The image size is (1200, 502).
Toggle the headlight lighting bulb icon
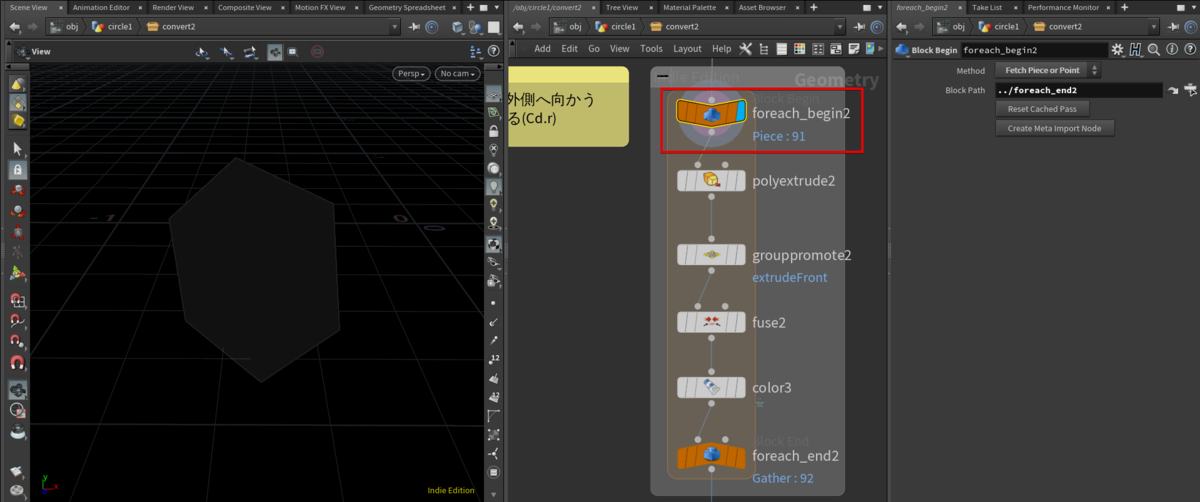click(493, 186)
